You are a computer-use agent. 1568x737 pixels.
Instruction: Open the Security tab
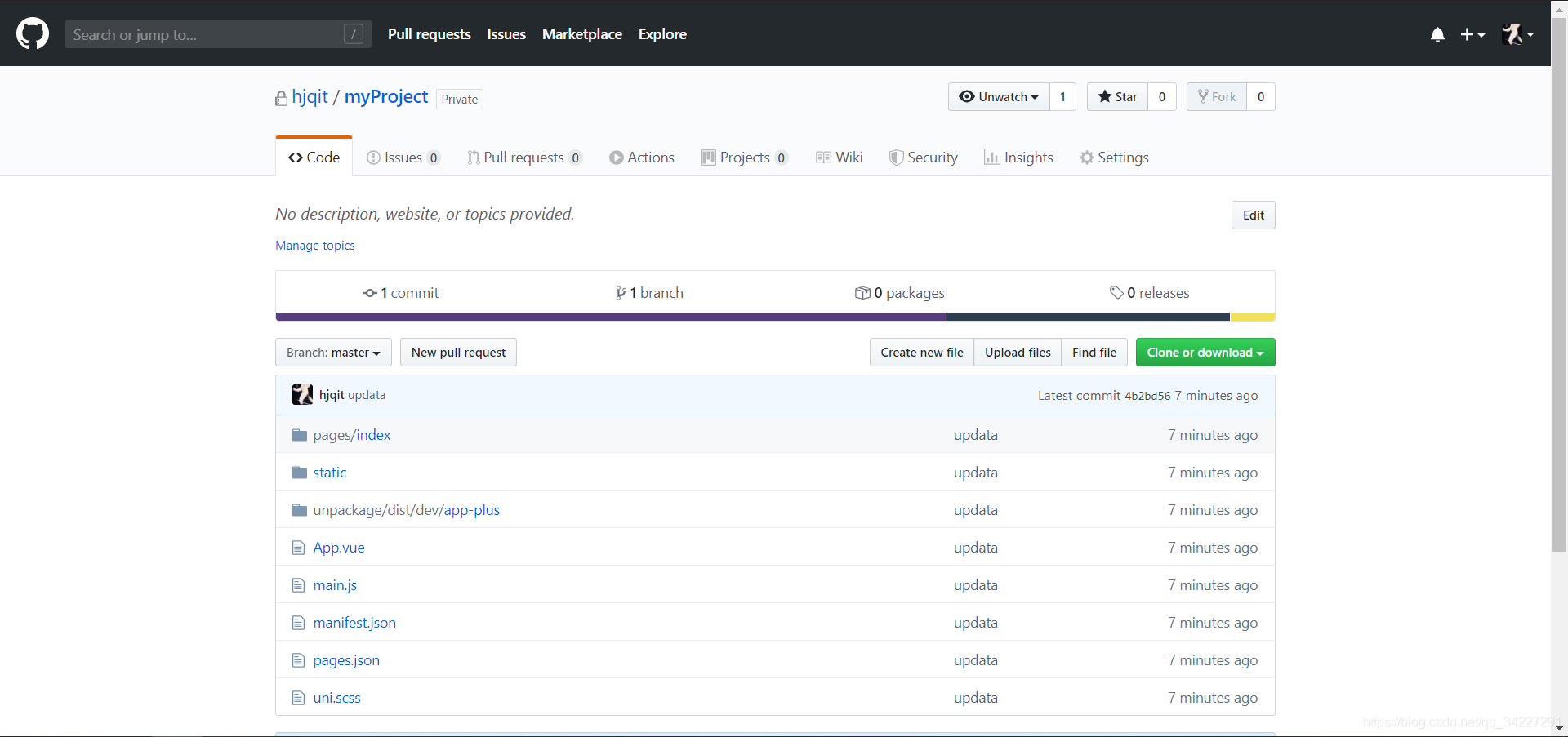tap(924, 158)
